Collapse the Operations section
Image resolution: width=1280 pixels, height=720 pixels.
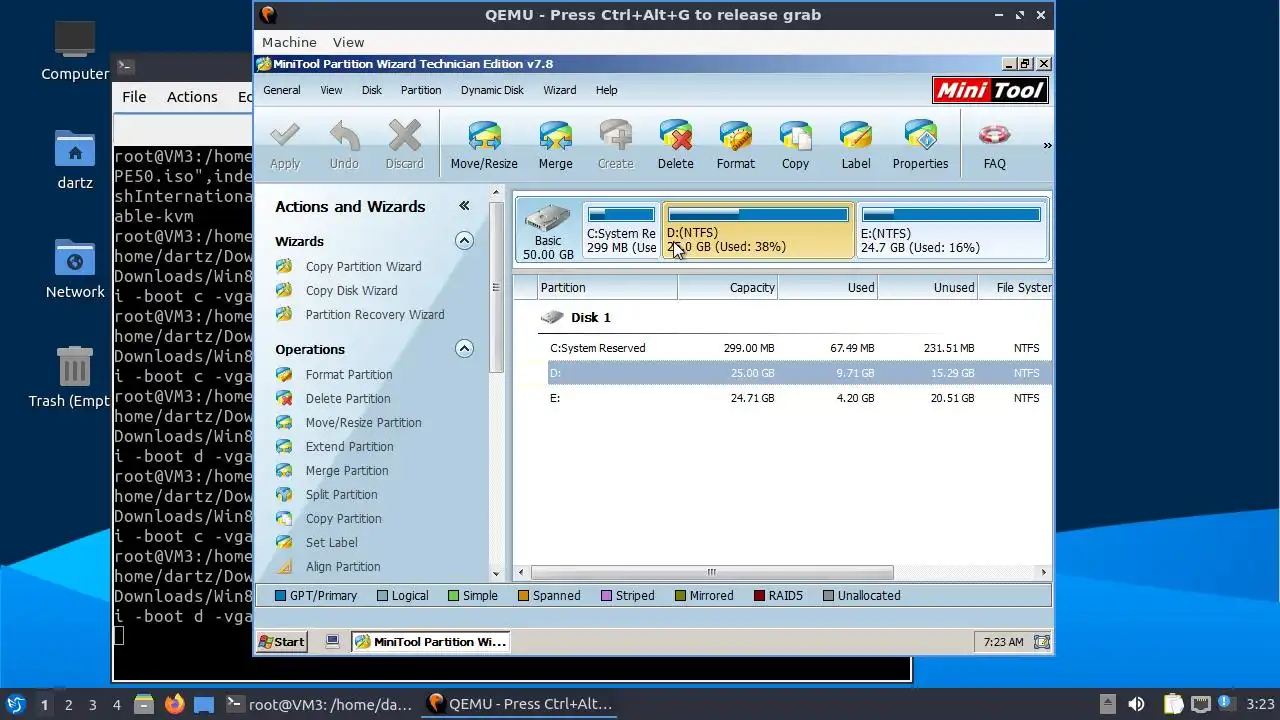pyautogui.click(x=464, y=349)
